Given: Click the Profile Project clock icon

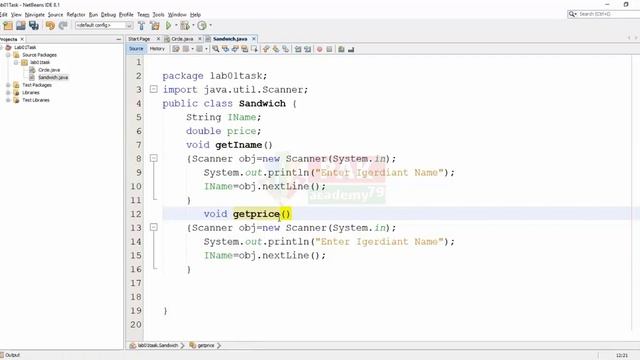Looking at the screenshot, I should [202, 26].
